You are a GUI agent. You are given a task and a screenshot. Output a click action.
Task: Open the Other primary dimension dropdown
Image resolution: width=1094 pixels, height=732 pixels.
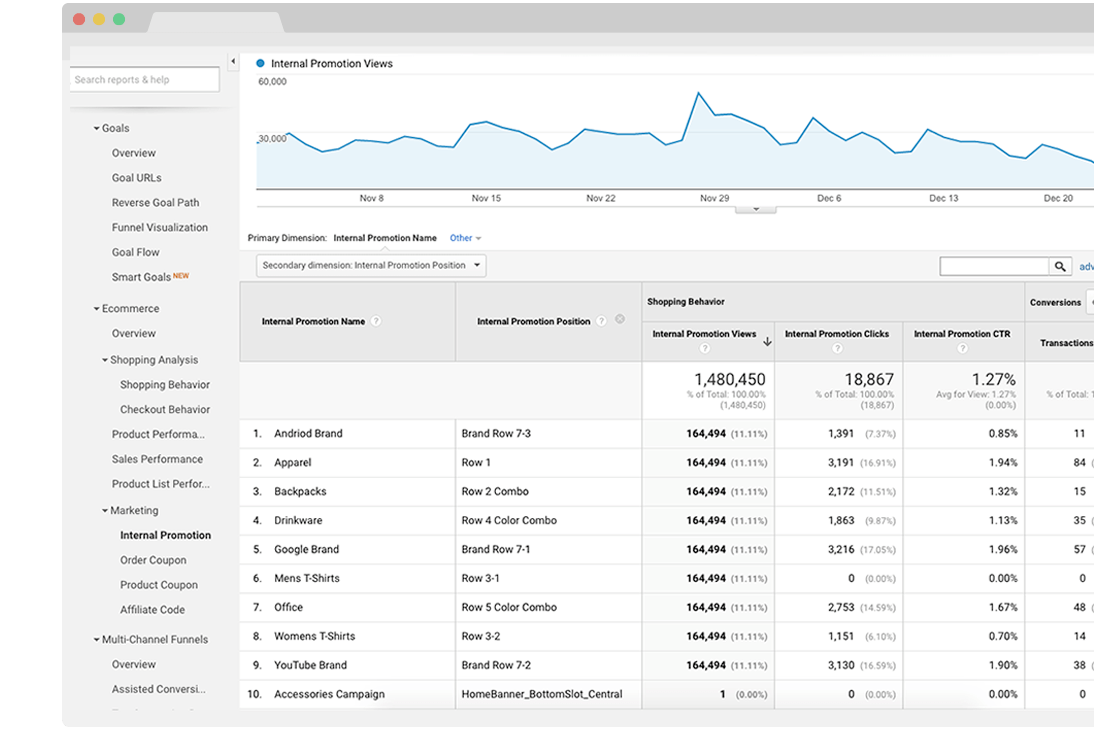coord(465,238)
